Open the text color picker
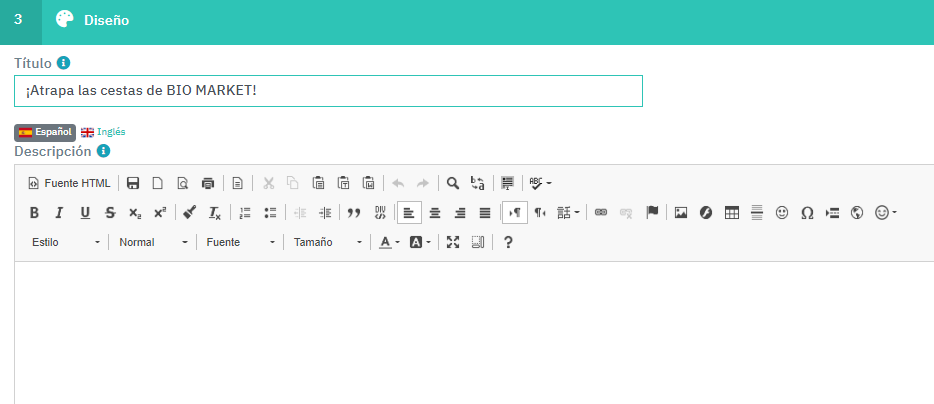 (390, 243)
